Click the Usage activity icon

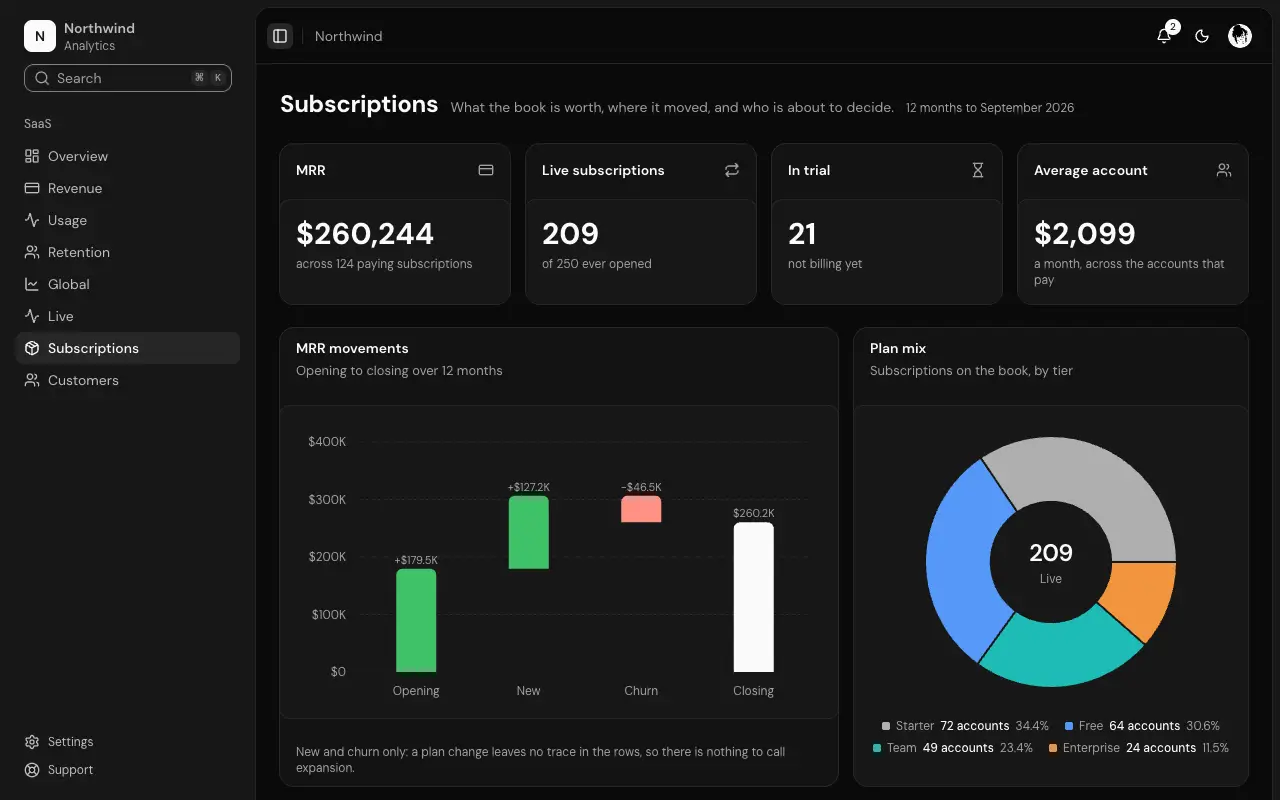(x=32, y=220)
